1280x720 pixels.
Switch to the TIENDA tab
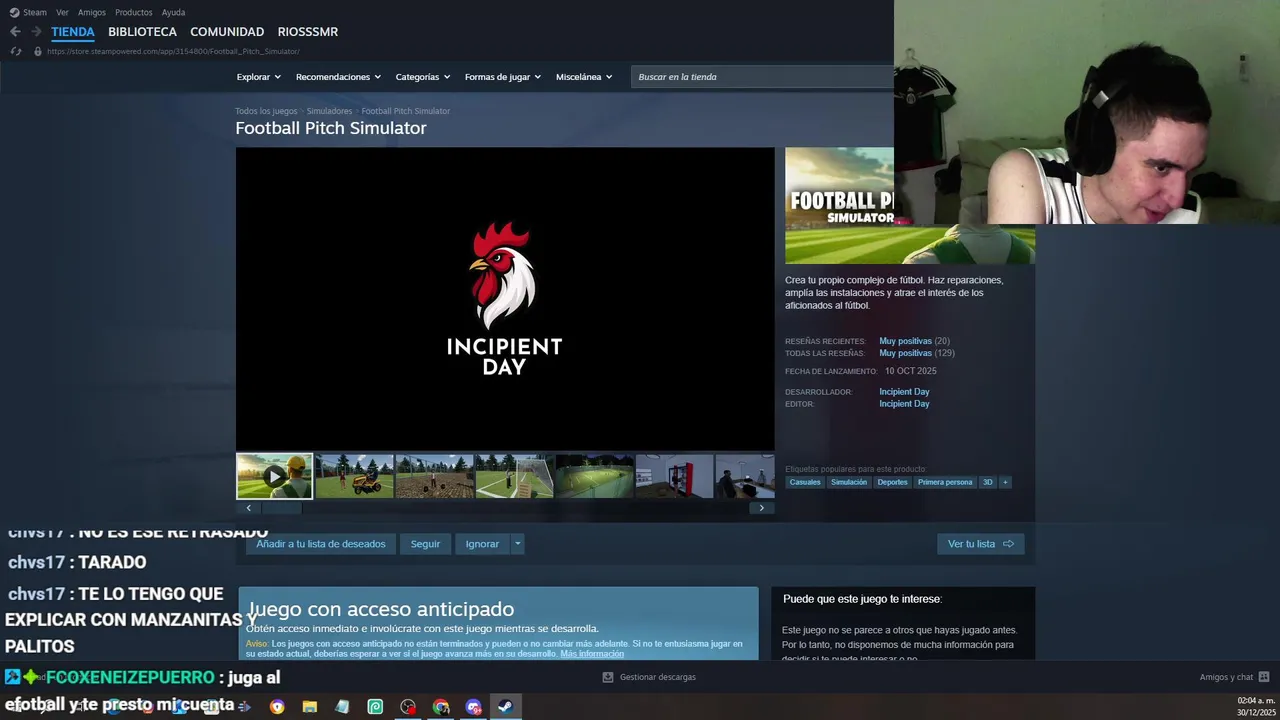(73, 32)
